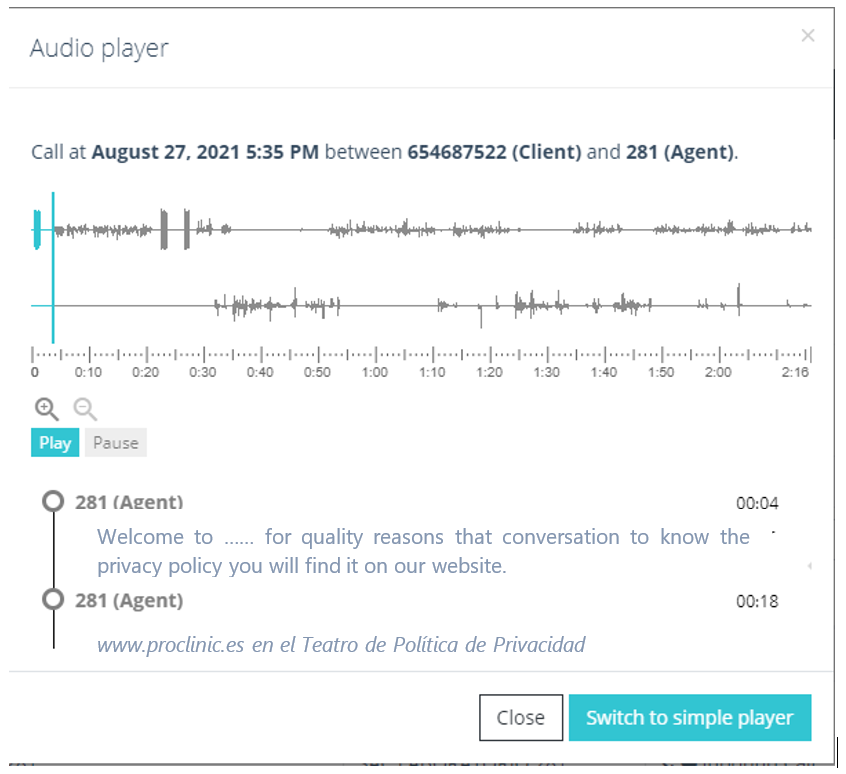Seek to 1:00 on the timeline ruler

376,355
